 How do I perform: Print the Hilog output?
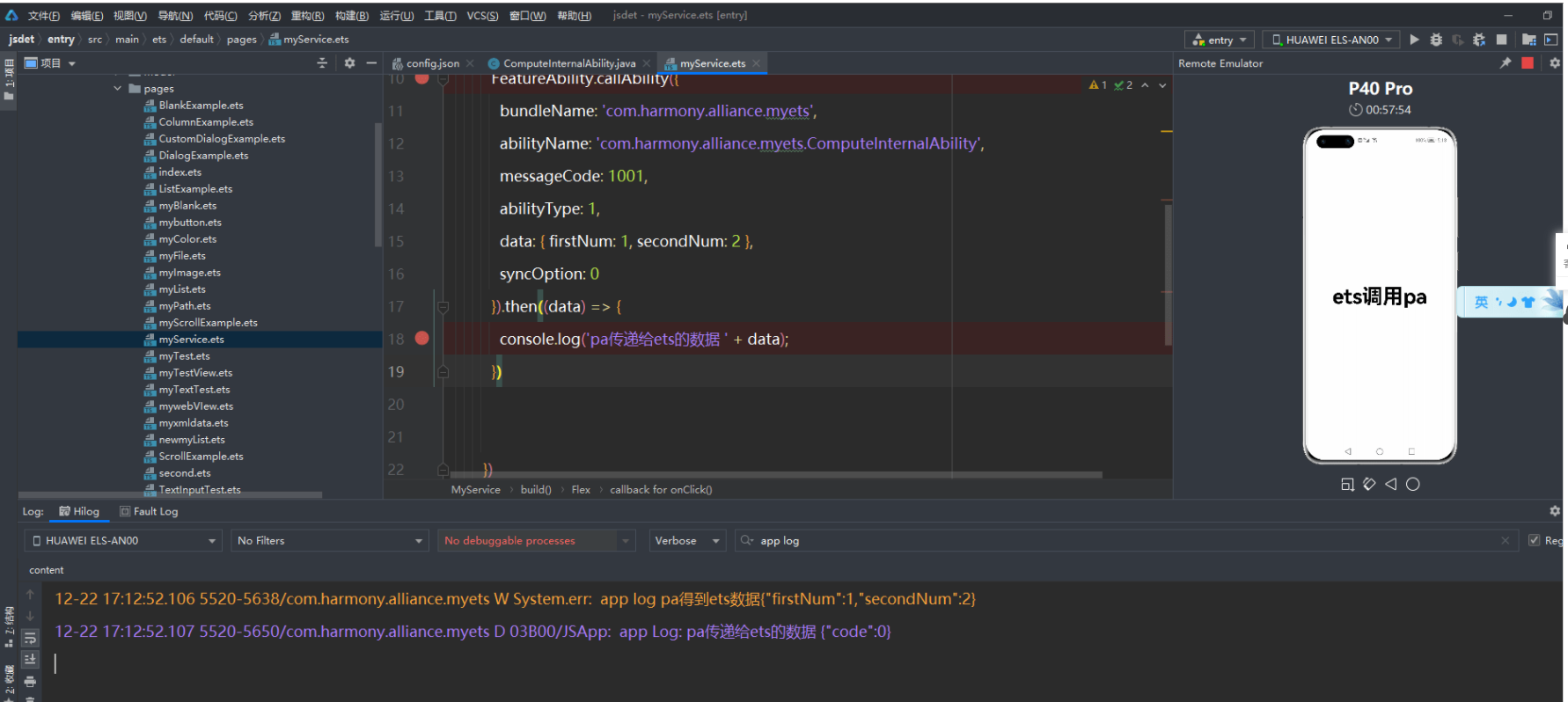[30, 682]
